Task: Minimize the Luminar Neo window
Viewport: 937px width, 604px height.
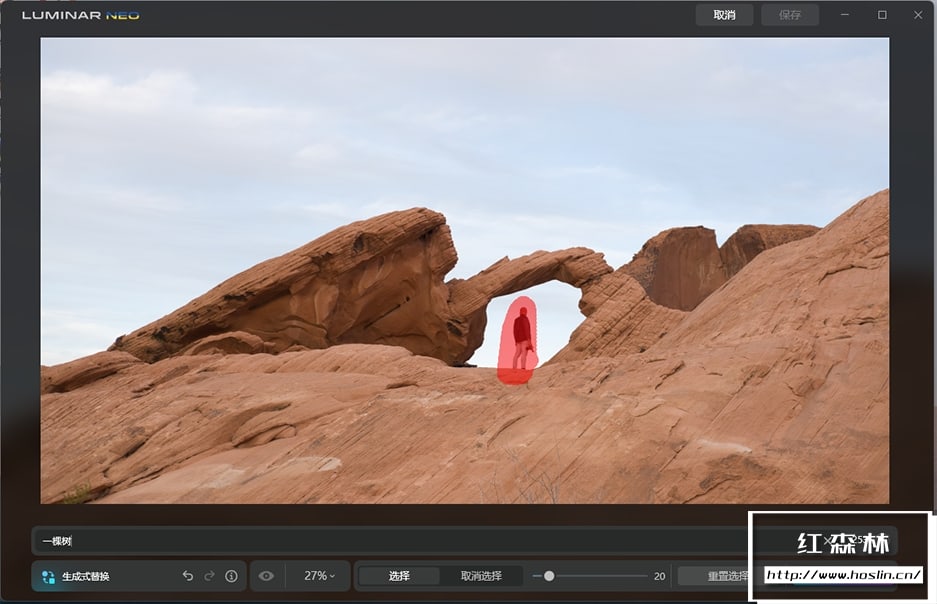Action: [x=846, y=15]
